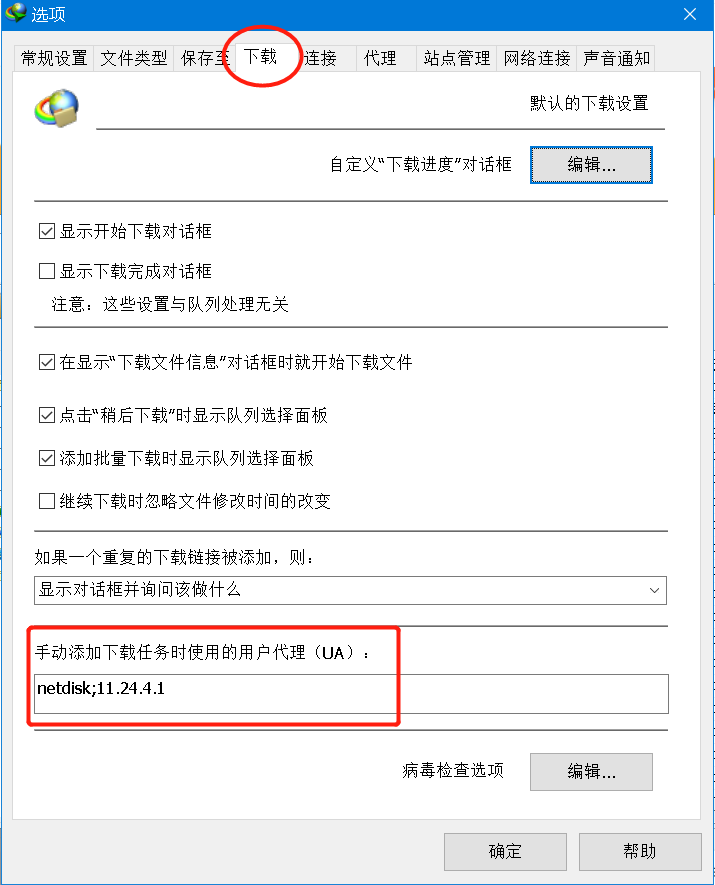This screenshot has height=885, width=715.
Task: Open the 声音通知 tab
Action: coord(616,58)
